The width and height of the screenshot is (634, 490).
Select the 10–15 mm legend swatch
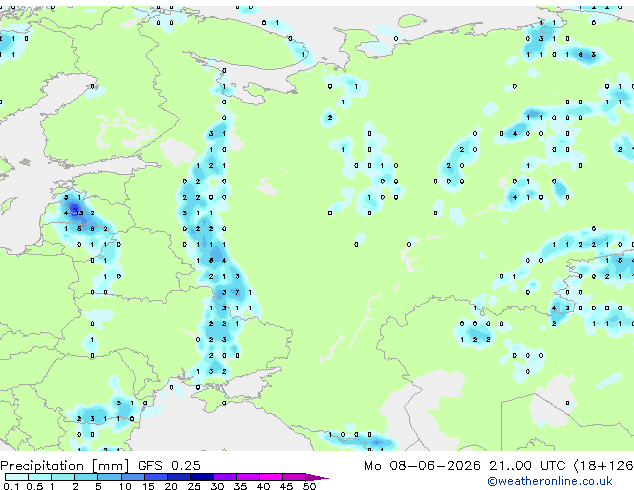click(x=133, y=477)
